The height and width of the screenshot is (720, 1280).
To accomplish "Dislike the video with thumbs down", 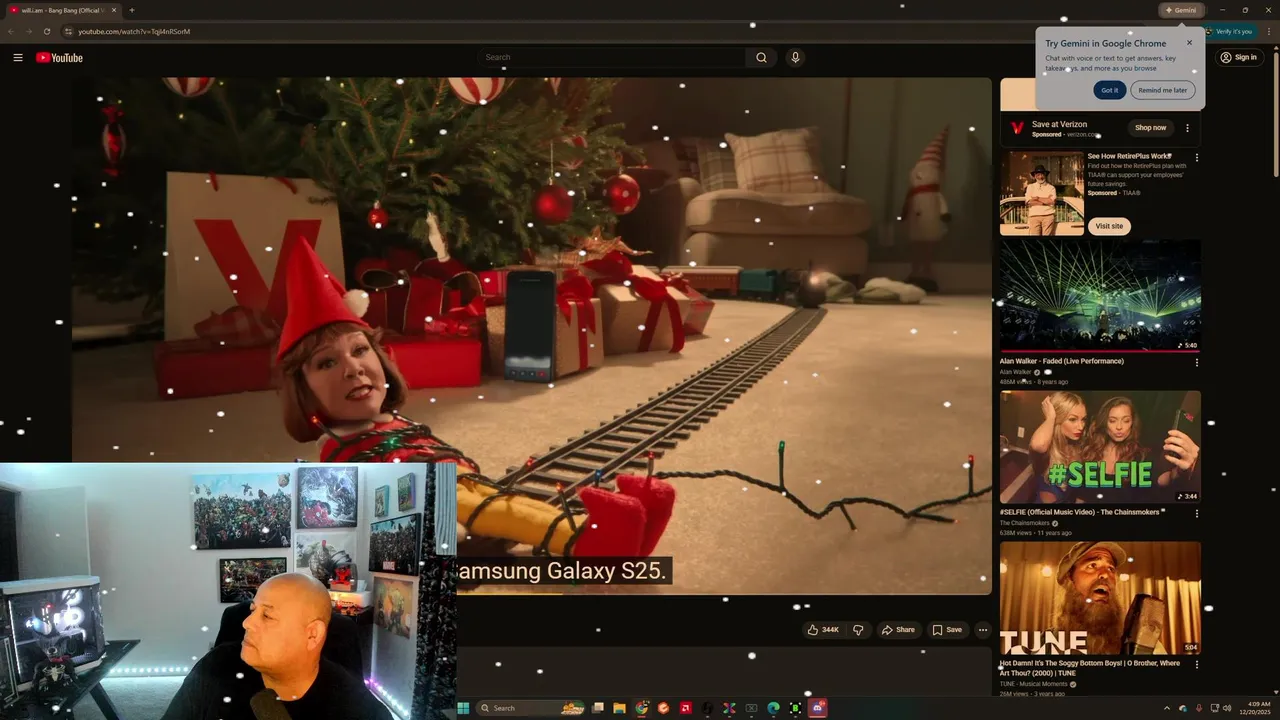I will point(858,630).
